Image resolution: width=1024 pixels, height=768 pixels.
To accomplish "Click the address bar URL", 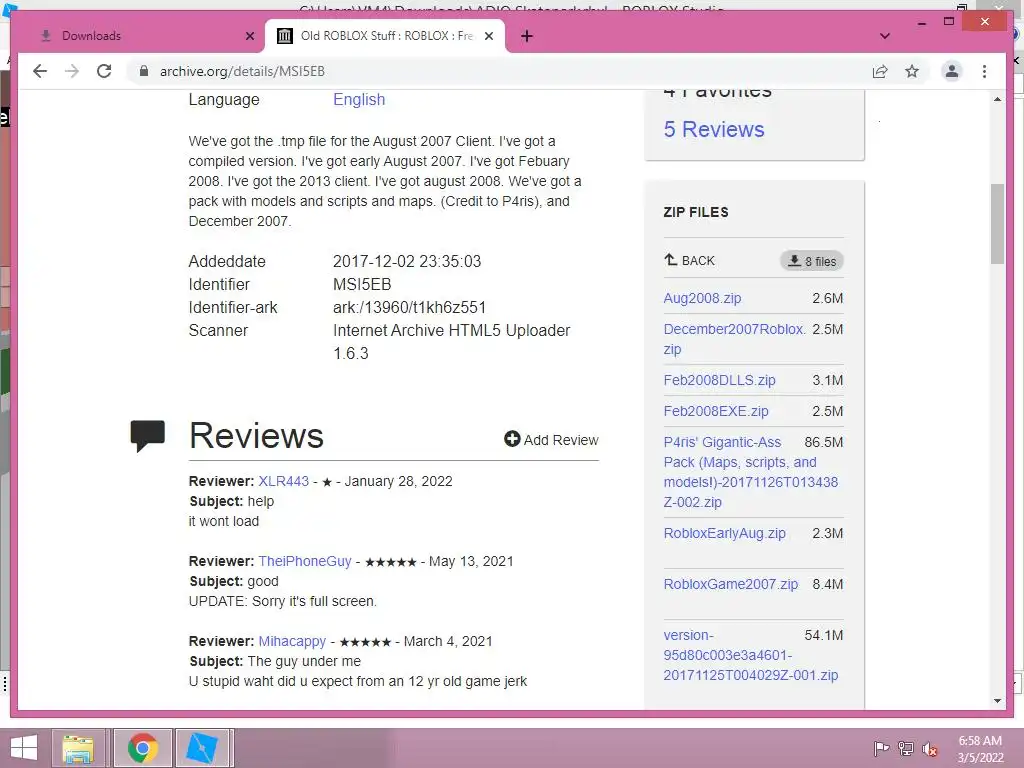I will pyautogui.click(x=242, y=71).
